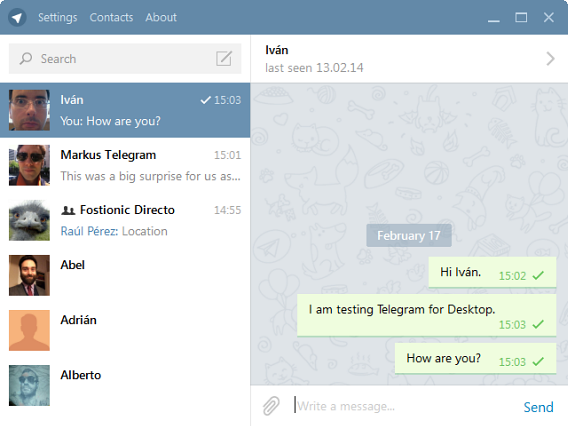This screenshot has height=426, width=568.
Task: Click the sent checkmark on 'Hi Iván.' message
Action: tap(538, 276)
